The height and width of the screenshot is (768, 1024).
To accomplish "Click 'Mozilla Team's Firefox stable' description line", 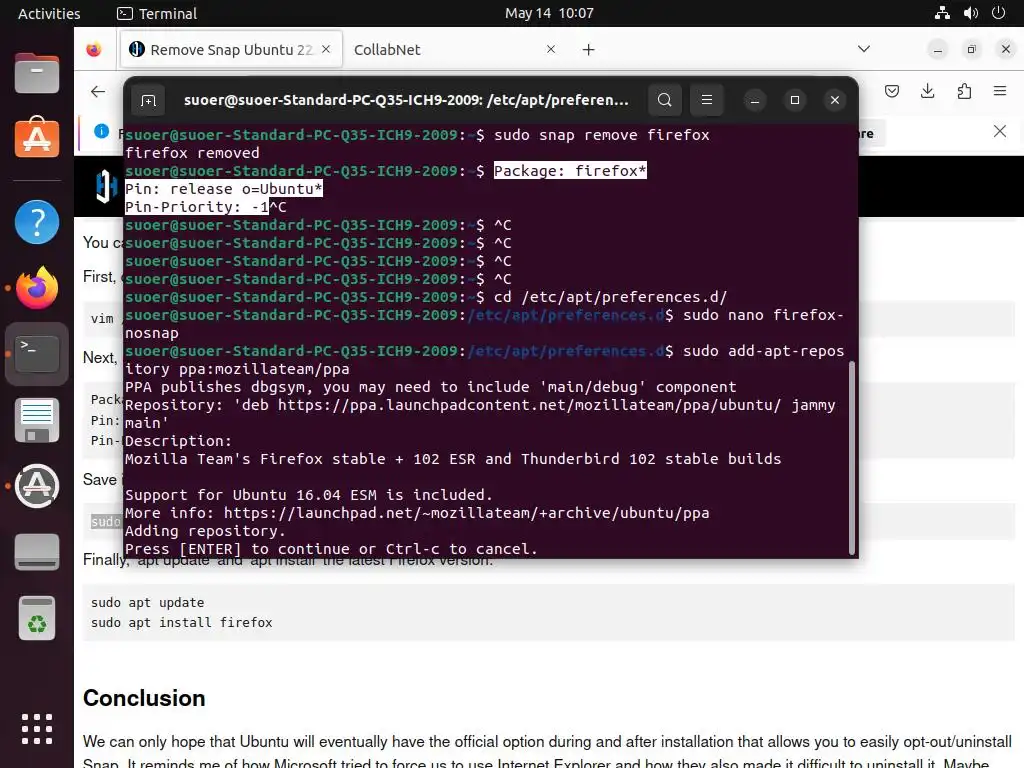I will [x=453, y=459].
